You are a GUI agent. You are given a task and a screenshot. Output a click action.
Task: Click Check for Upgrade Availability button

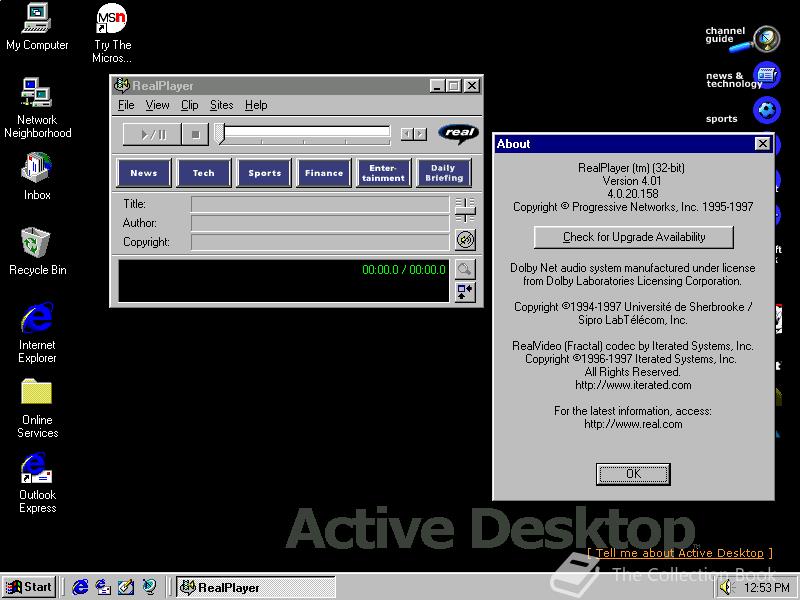[634, 237]
